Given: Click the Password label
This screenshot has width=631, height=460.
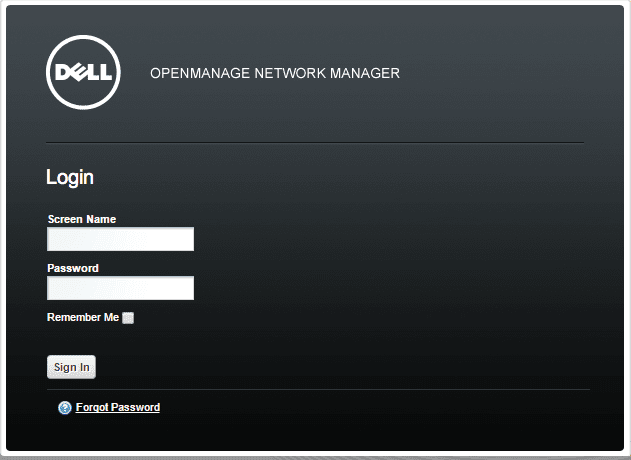Looking at the screenshot, I should (x=73, y=268).
